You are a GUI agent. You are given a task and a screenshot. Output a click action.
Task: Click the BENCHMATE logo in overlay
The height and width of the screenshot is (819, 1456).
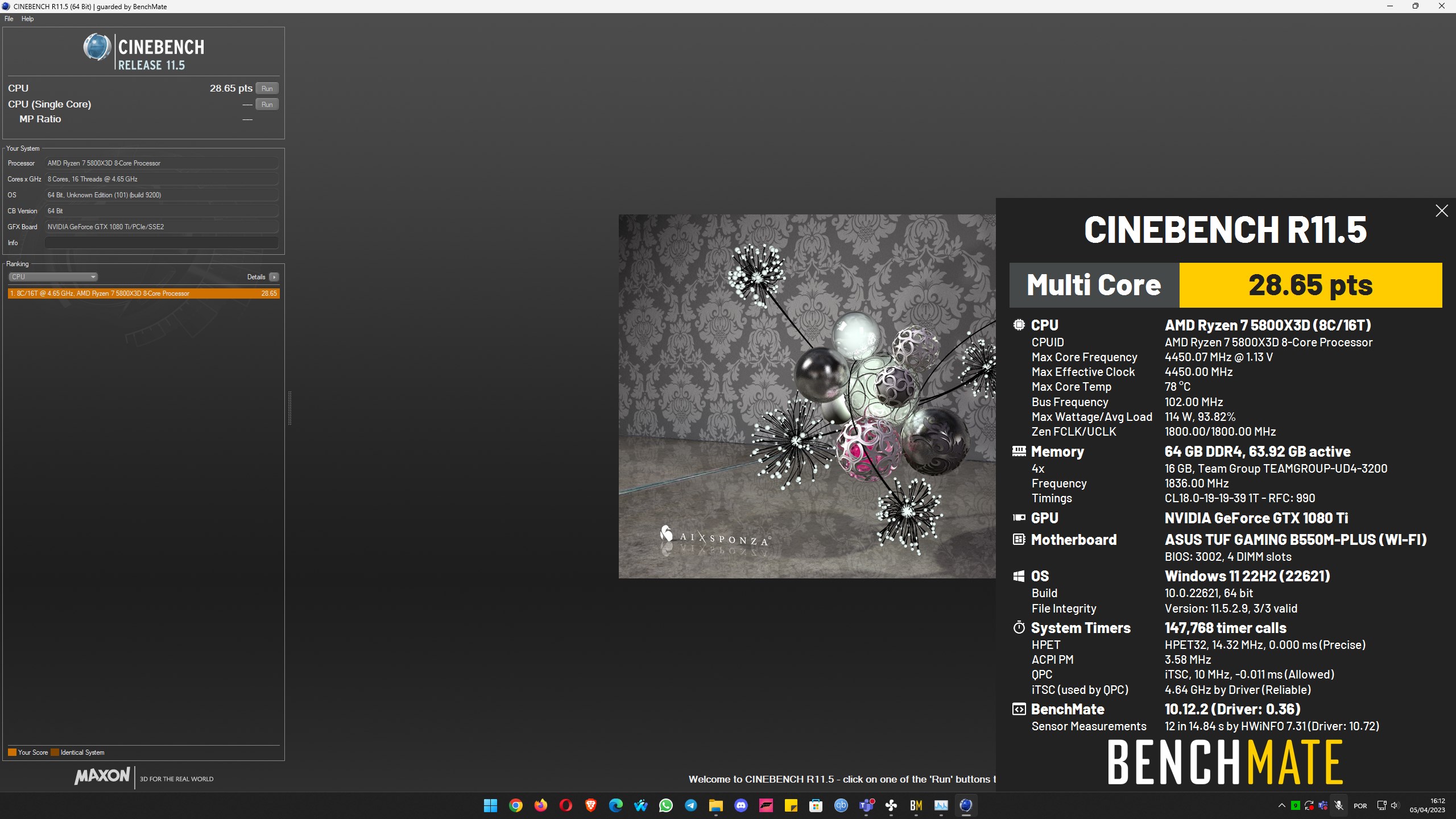coord(1225,762)
